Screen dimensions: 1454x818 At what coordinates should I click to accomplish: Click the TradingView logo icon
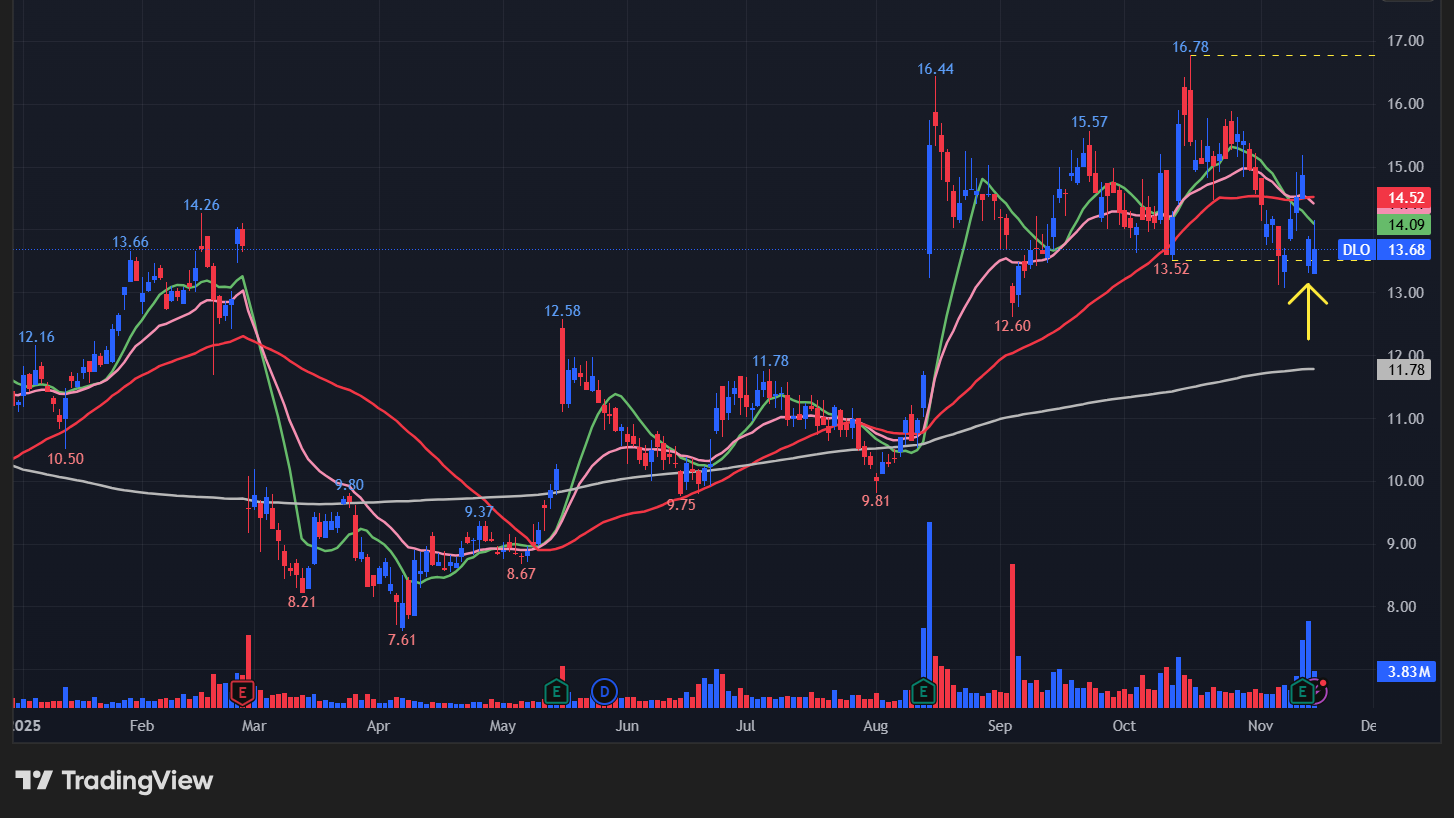tap(33, 781)
